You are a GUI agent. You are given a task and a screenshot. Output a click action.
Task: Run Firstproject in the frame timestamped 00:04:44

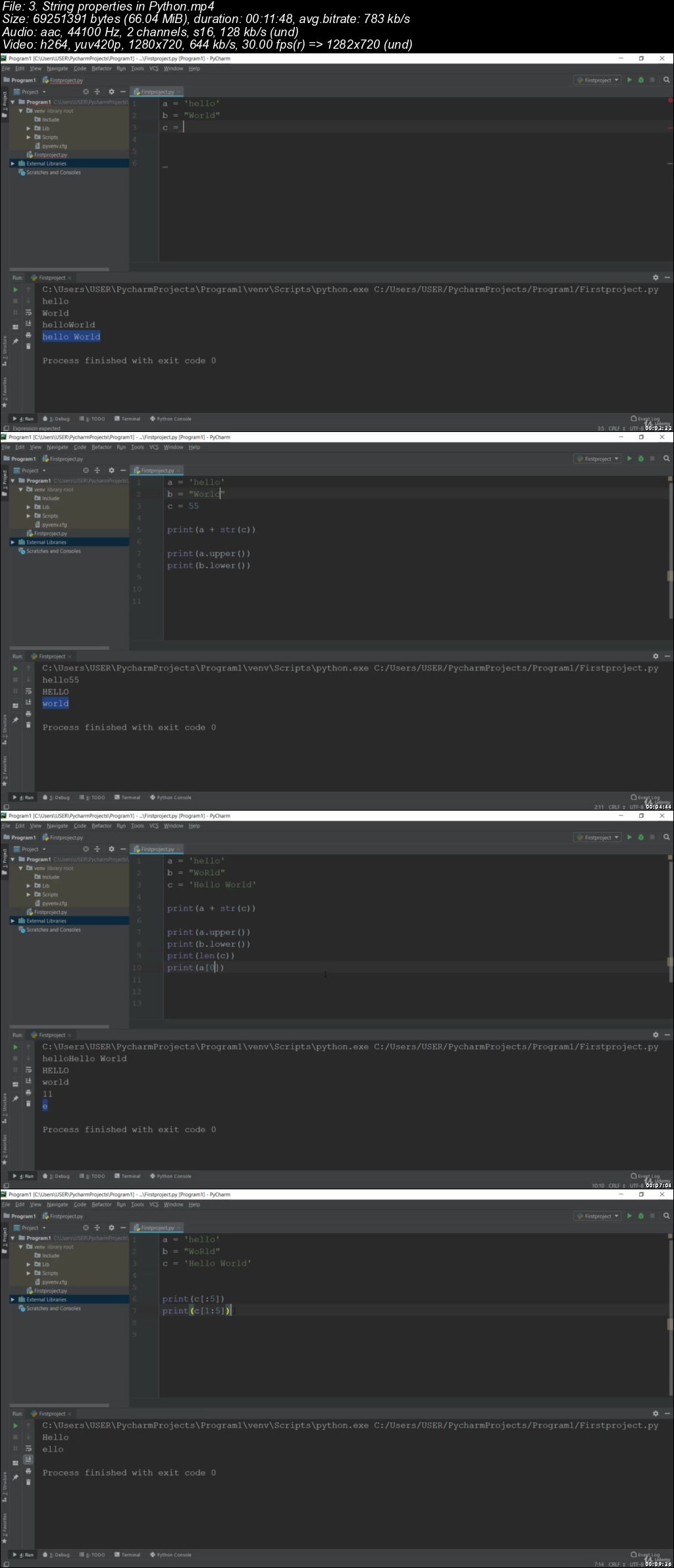coord(629,458)
